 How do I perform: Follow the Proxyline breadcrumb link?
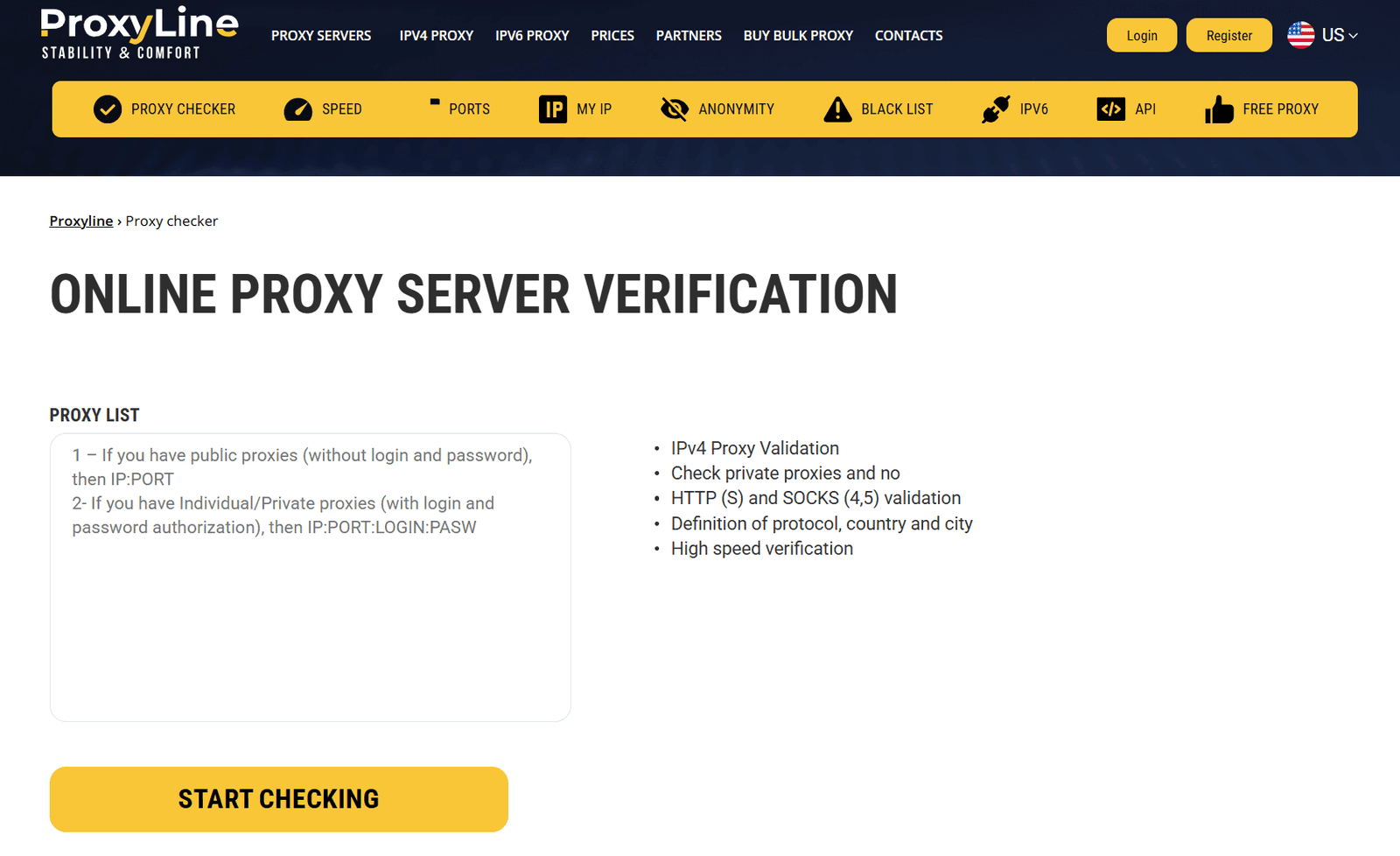pyautogui.click(x=81, y=221)
